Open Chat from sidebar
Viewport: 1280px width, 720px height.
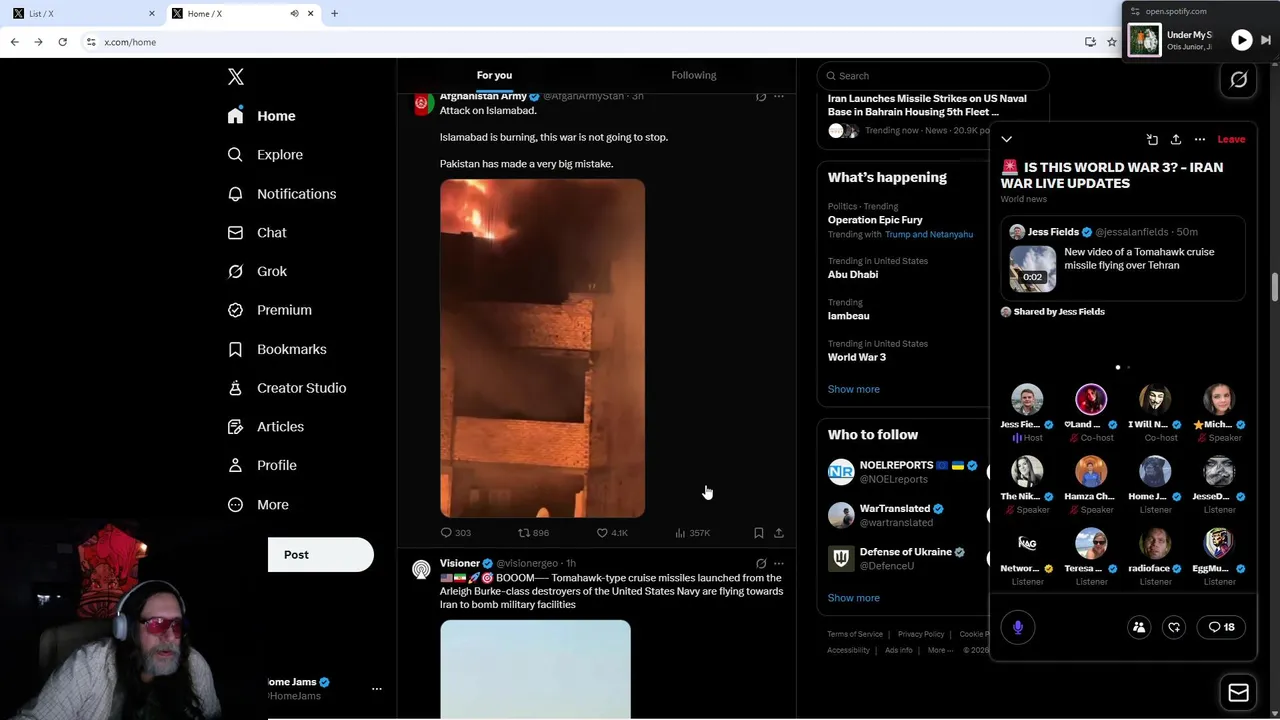257,232
